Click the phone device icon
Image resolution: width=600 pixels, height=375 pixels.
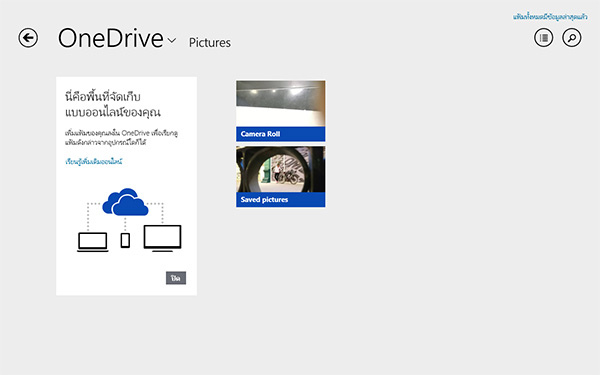(125, 240)
